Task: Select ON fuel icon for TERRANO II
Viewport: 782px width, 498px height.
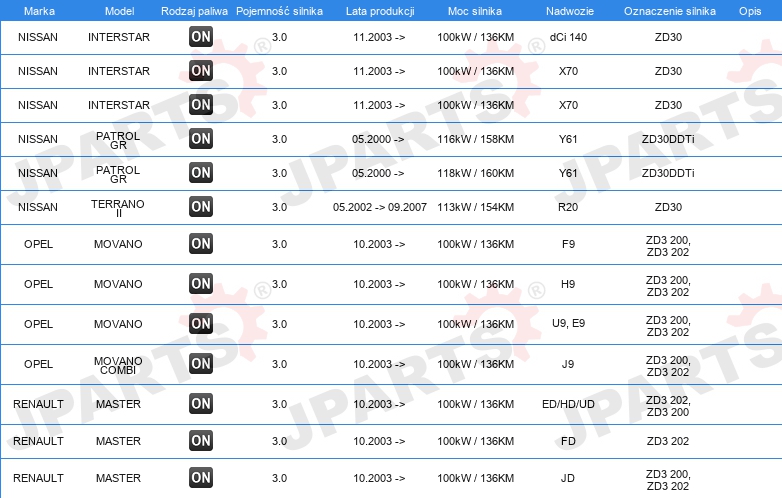Action: 201,206
